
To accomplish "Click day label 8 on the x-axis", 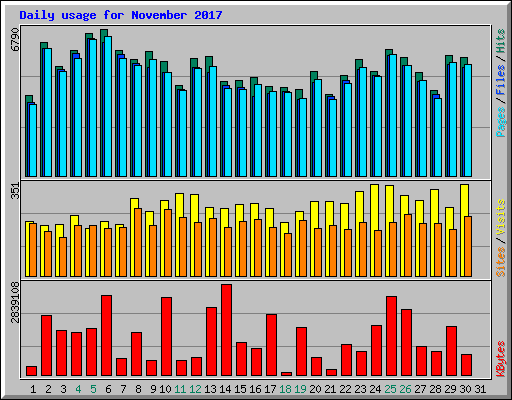I will click(138, 389).
